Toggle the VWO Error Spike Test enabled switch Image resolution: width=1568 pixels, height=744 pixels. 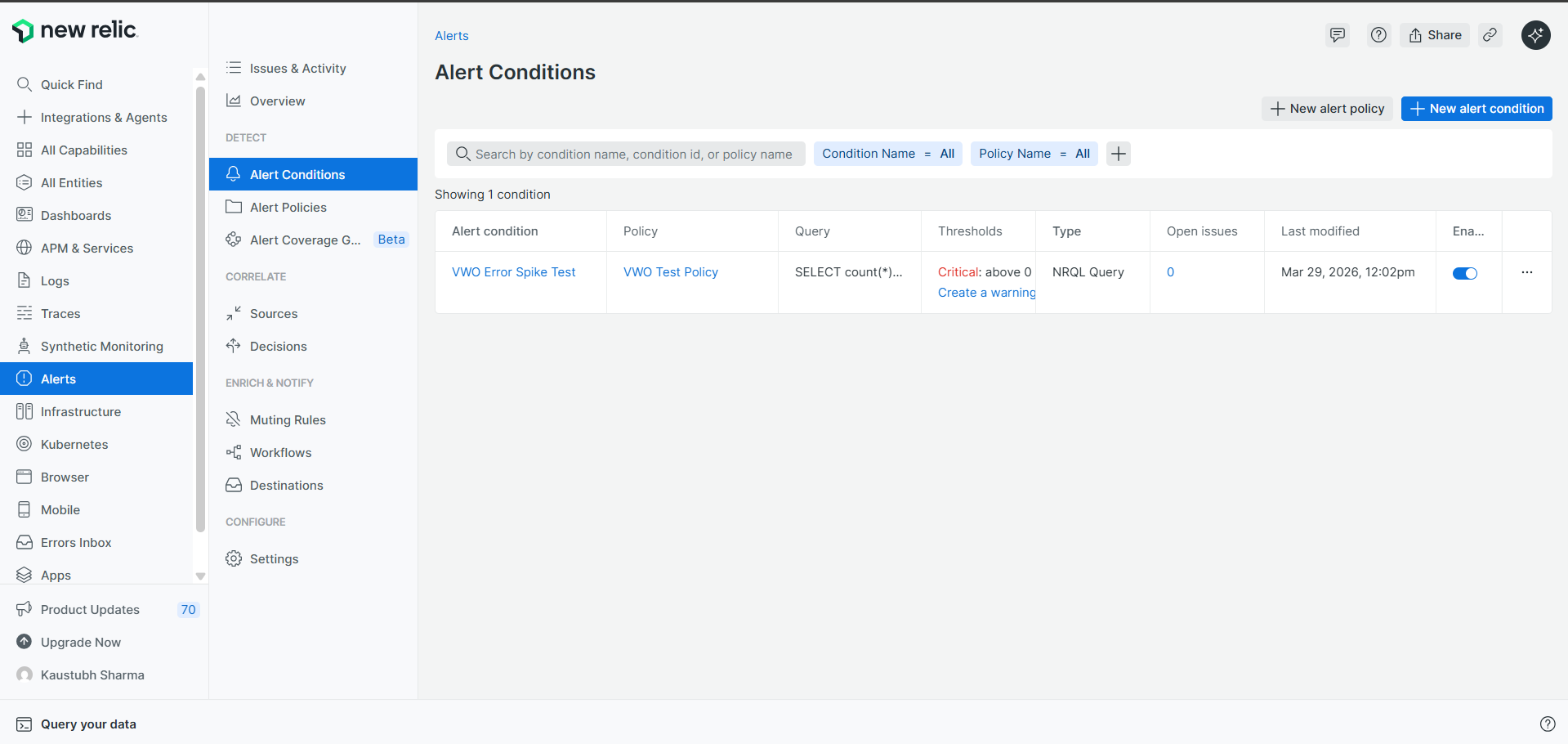(1465, 273)
